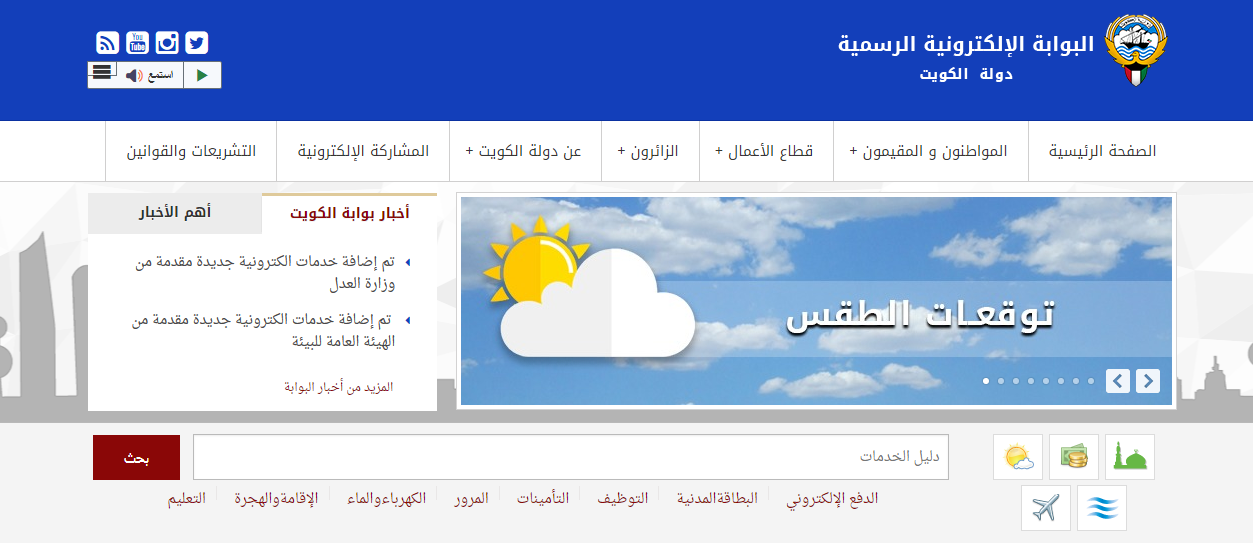Go to the next banner slide arrow
Screen dimensions: 1253x543
pos(1148,381)
